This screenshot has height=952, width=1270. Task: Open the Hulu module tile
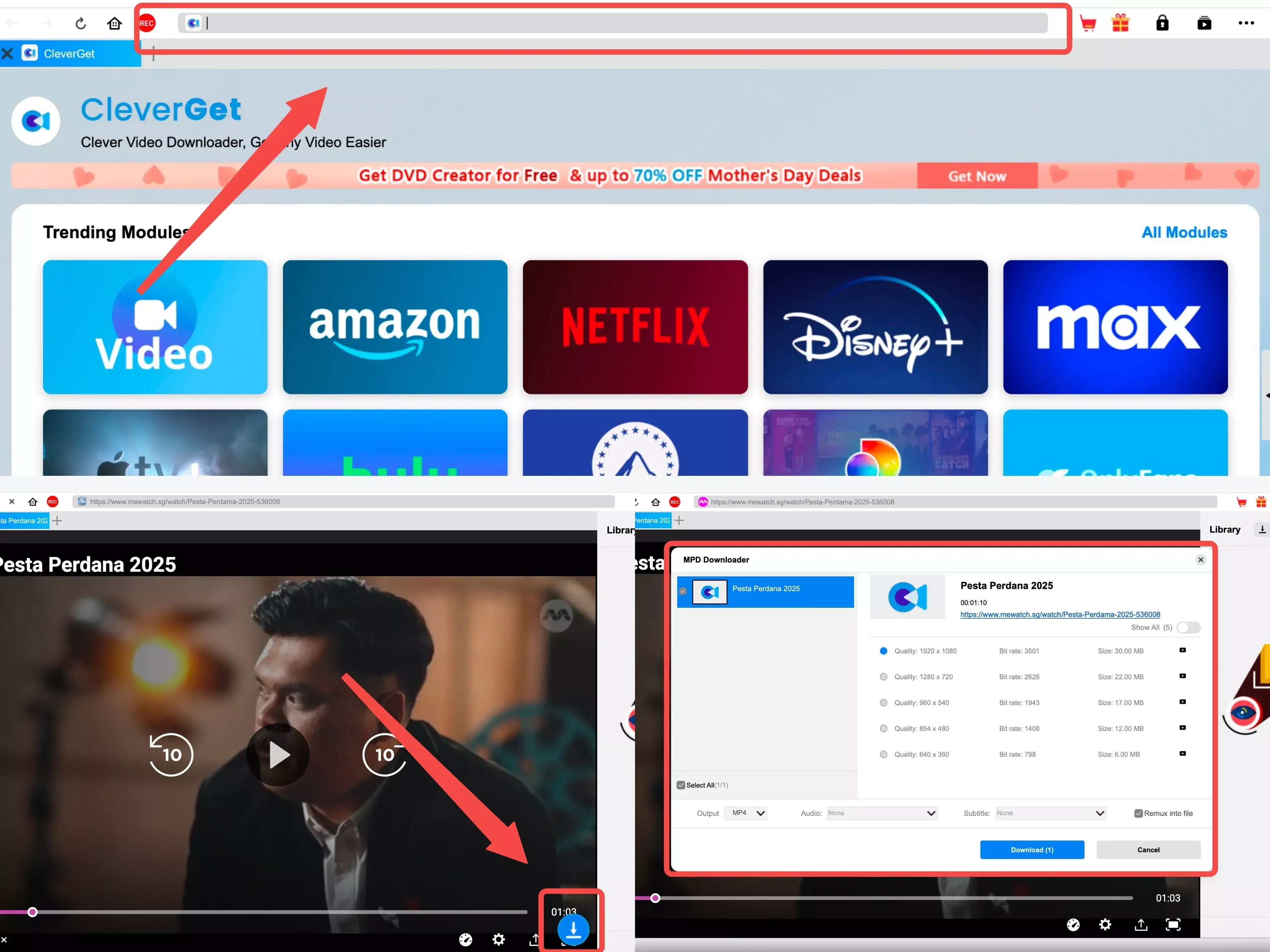pos(395,442)
